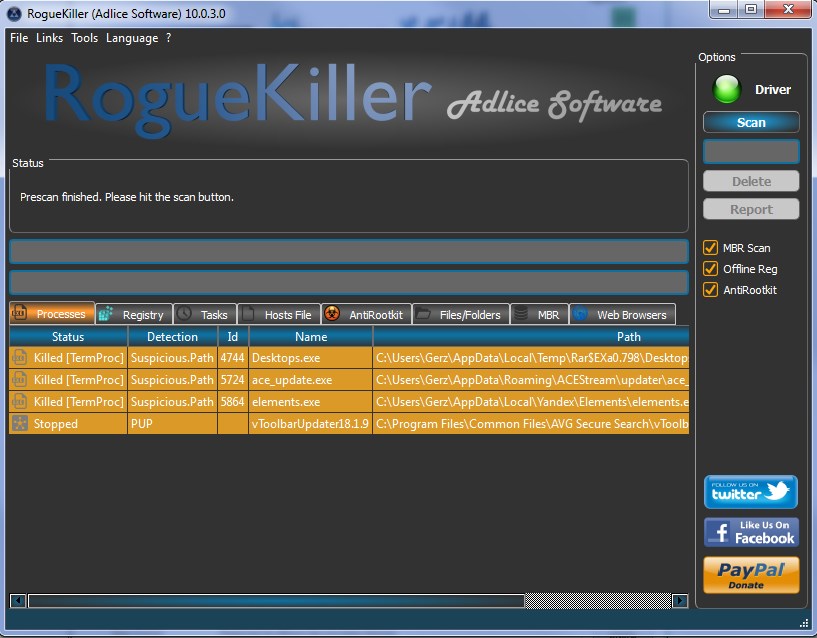Open the File menu
The height and width of the screenshot is (638, 817).
19,38
